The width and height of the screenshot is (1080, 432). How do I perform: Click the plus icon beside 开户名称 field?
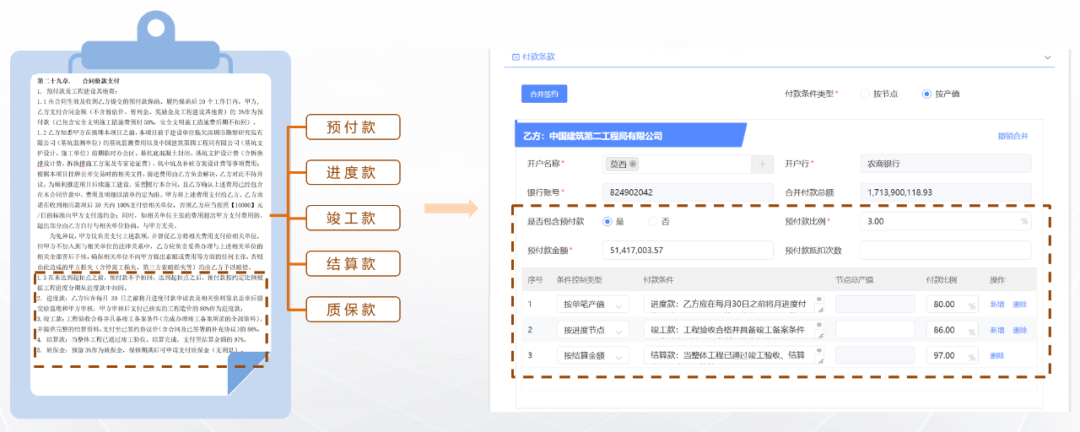point(763,164)
